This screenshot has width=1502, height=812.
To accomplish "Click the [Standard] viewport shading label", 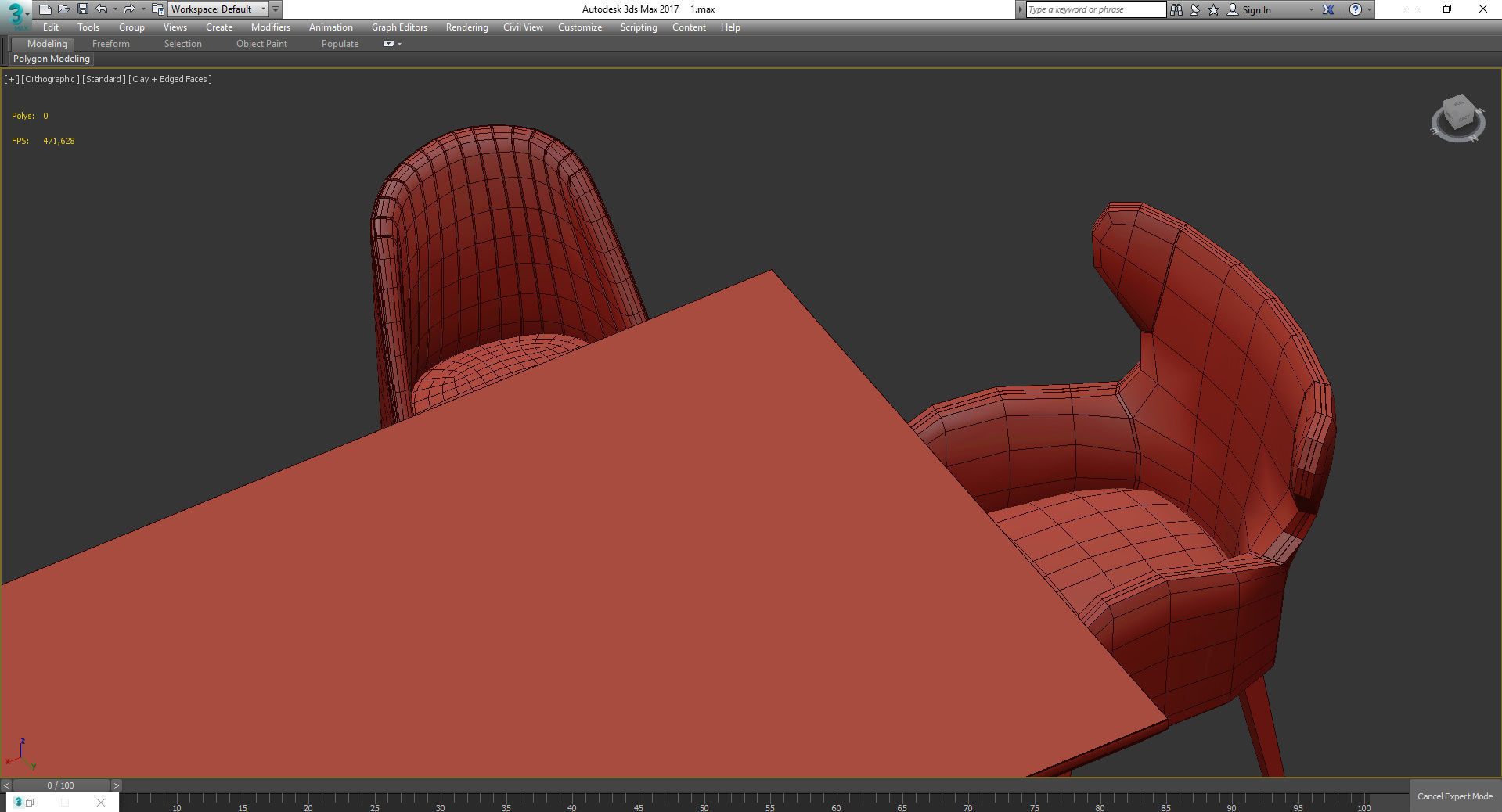I will coord(104,79).
